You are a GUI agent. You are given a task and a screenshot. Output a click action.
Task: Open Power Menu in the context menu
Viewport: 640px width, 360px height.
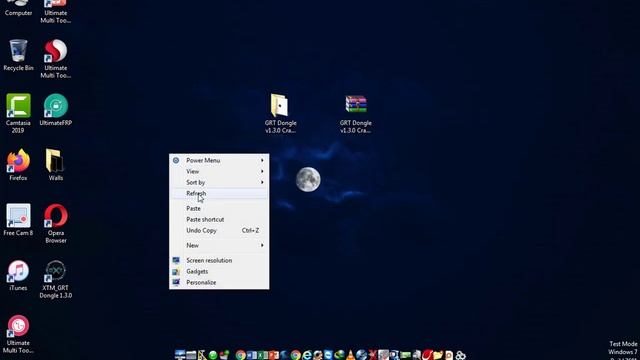pyautogui.click(x=219, y=160)
